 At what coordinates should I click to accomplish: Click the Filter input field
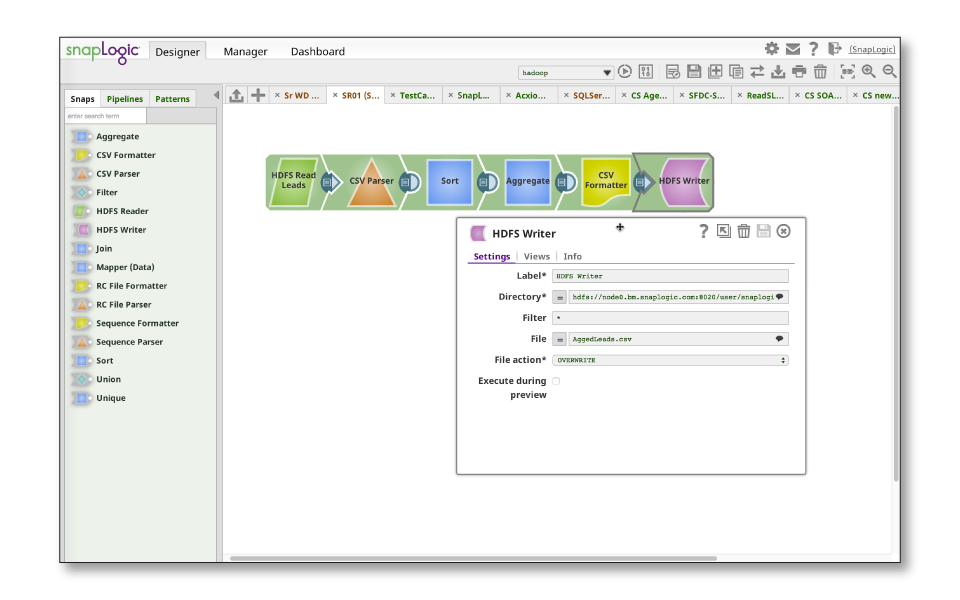[x=670, y=318]
